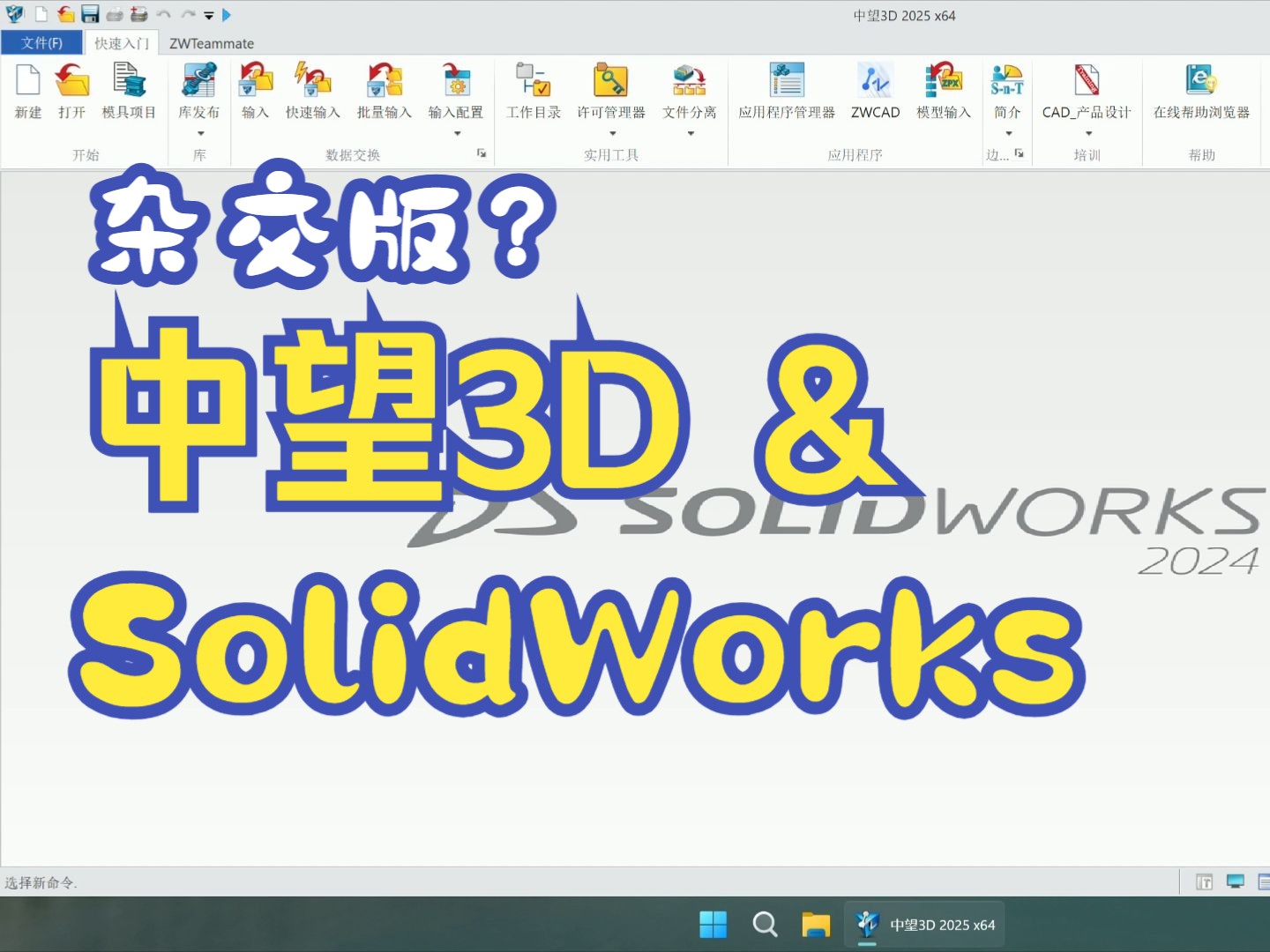Click the second printer icon in quick access toolbar

(139, 14)
